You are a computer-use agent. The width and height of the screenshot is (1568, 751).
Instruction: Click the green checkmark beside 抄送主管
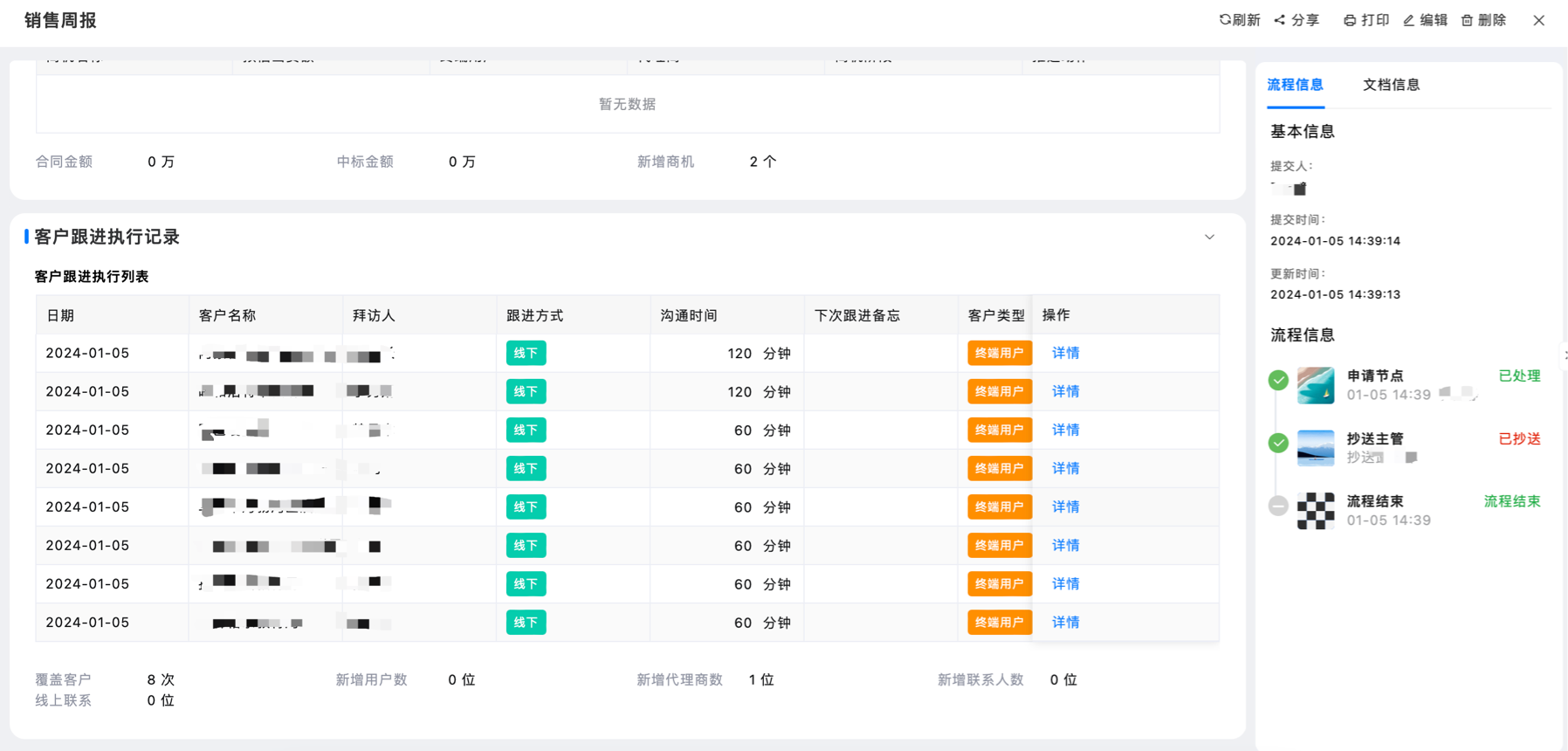(1278, 443)
